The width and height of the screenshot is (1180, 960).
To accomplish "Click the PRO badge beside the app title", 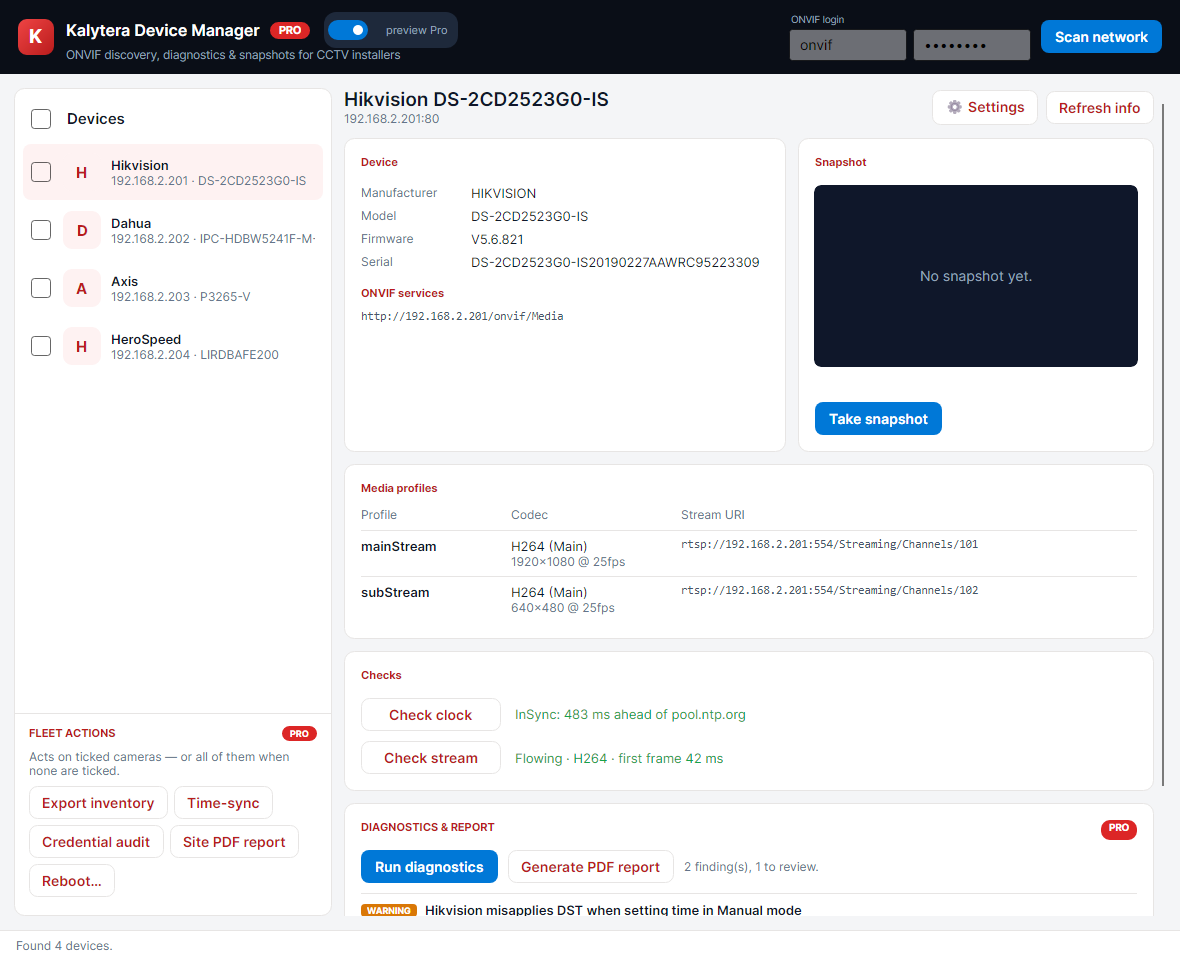I will tap(290, 30).
